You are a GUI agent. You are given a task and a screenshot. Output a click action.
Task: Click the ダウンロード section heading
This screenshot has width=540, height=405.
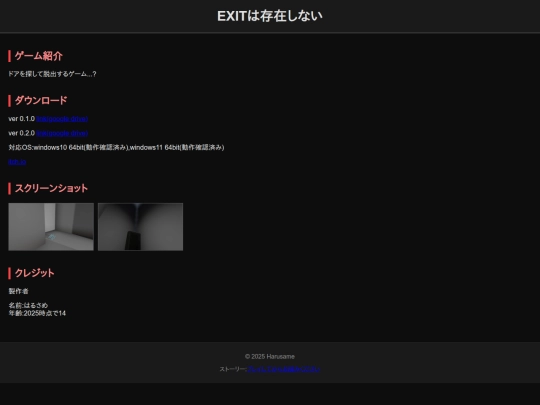tap(41, 101)
